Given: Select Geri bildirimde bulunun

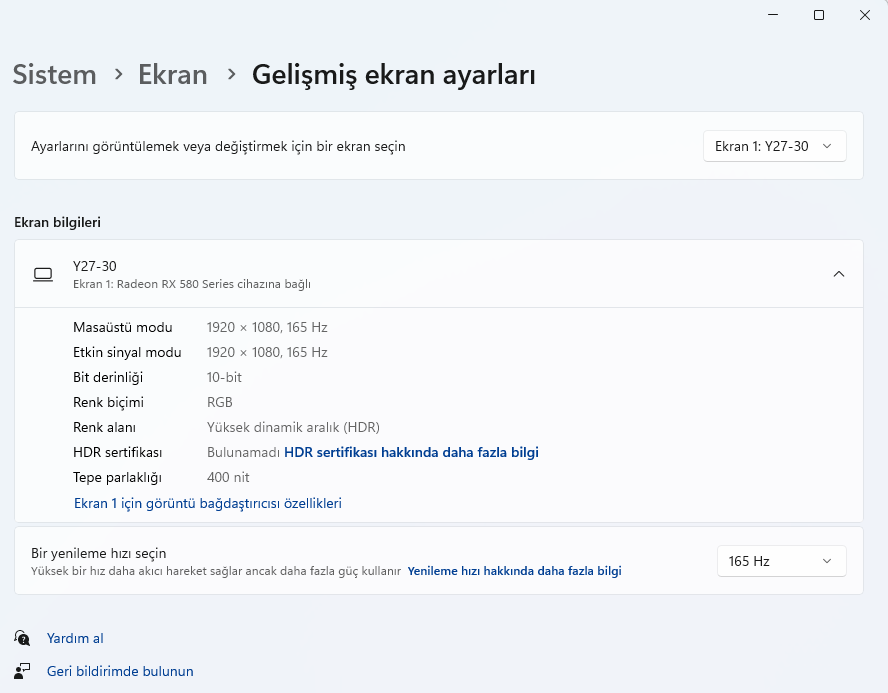Looking at the screenshot, I should pyautogui.click(x=120, y=671).
